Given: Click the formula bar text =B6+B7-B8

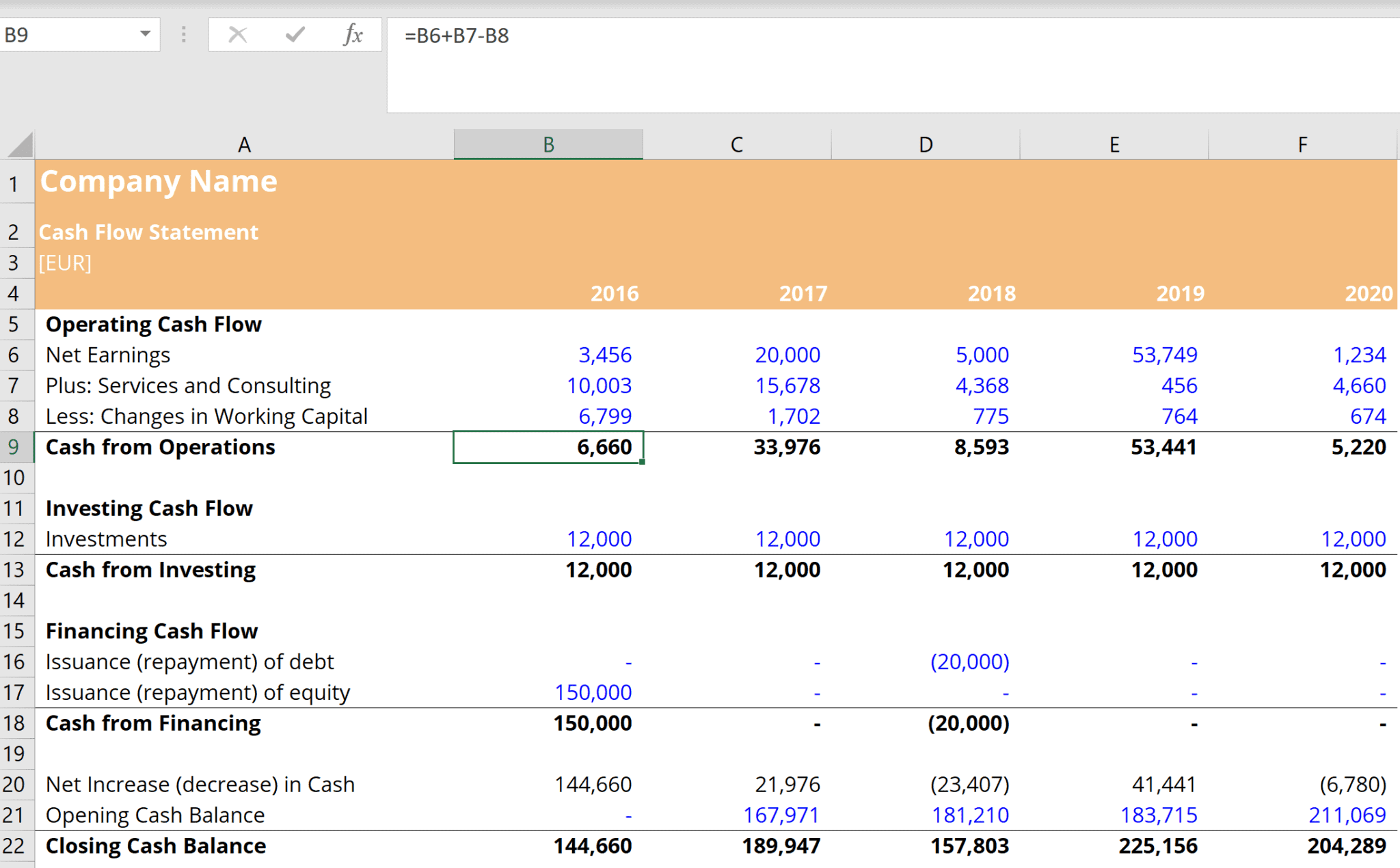Looking at the screenshot, I should click(457, 36).
